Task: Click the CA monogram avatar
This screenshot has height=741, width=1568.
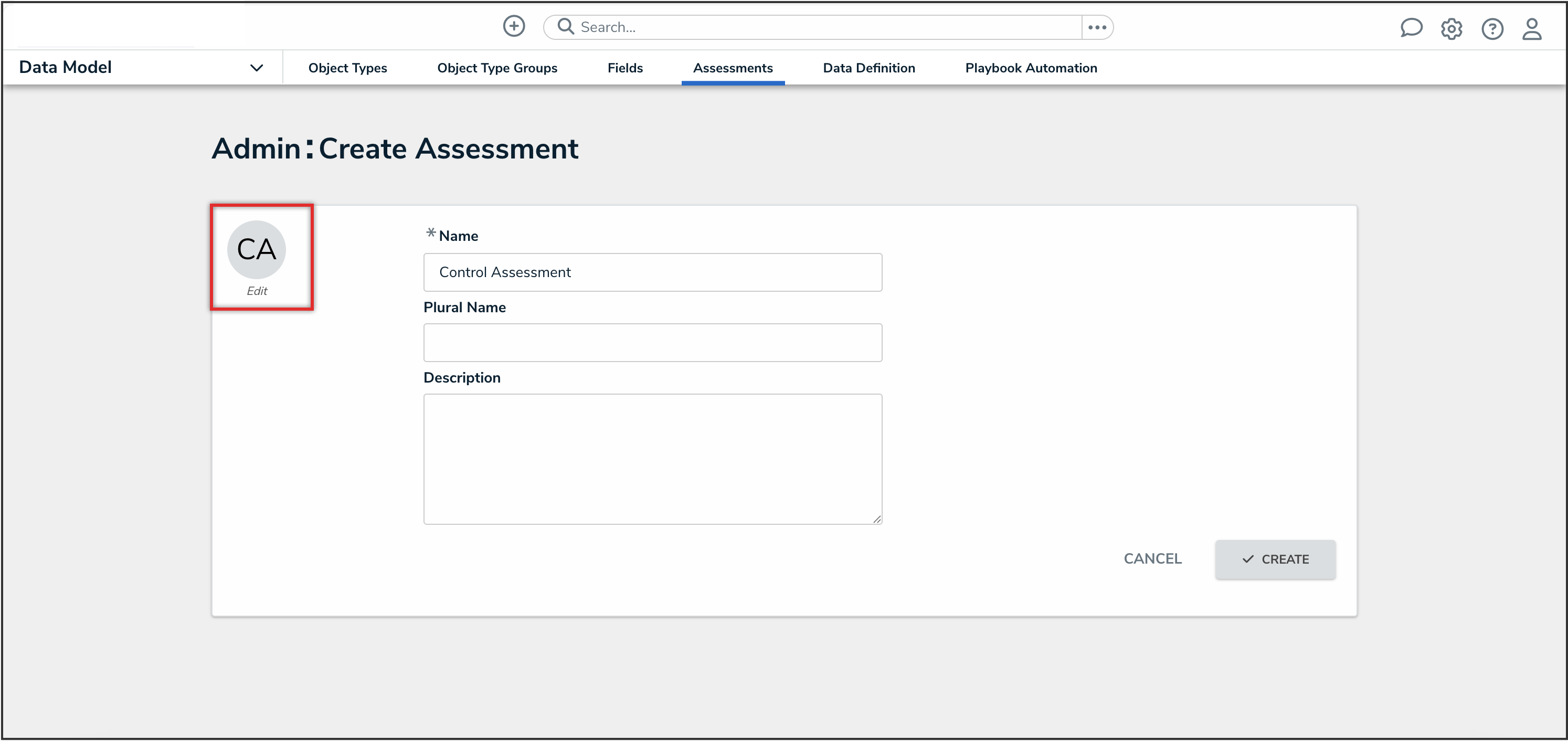Action: pyautogui.click(x=256, y=249)
